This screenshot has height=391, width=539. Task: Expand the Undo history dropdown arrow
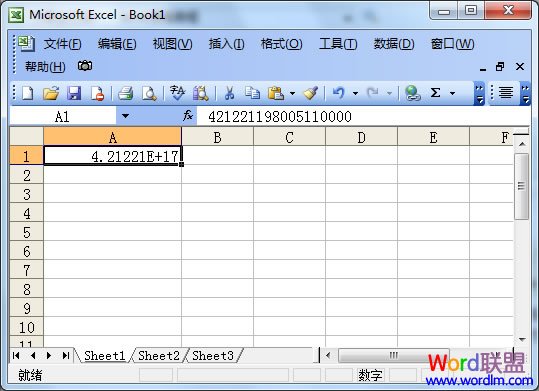tap(355, 93)
